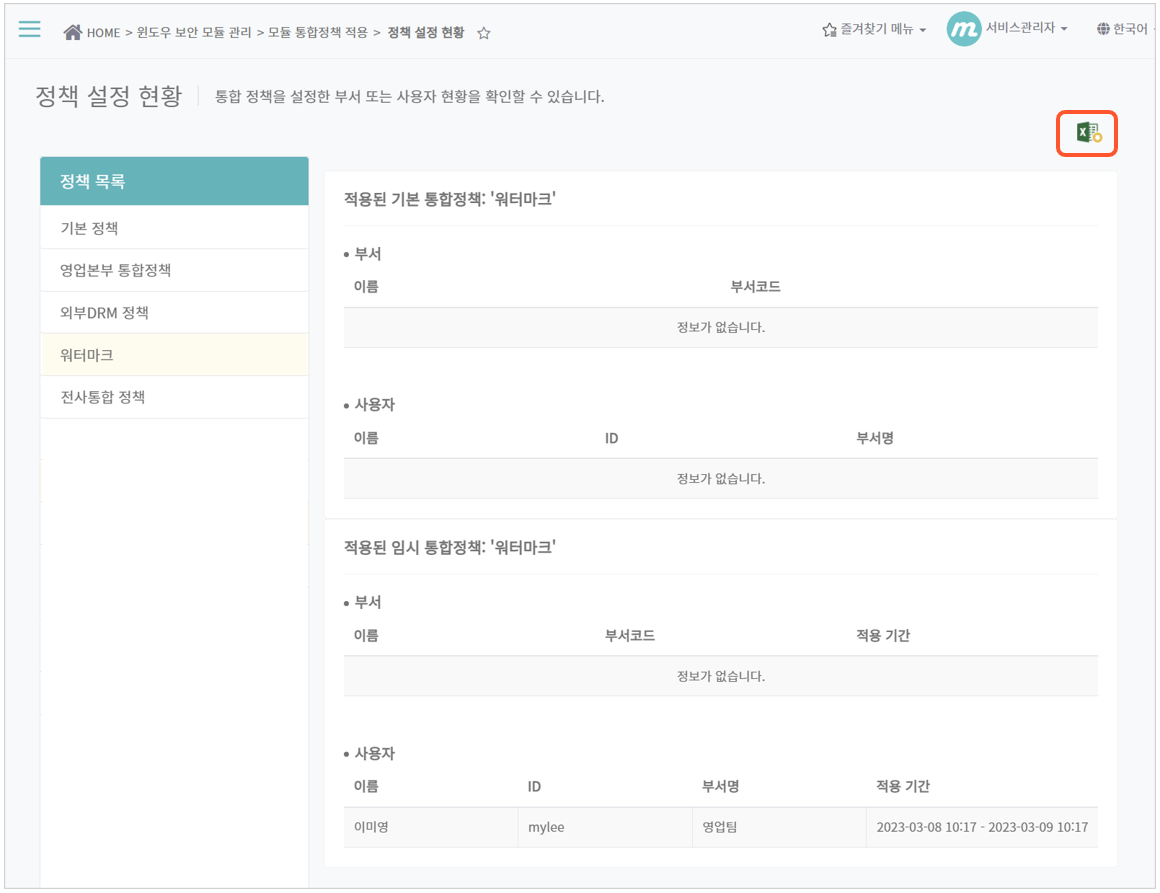Open the hamburger navigation menu
Screen dimensions: 1160x893
pos(30,29)
